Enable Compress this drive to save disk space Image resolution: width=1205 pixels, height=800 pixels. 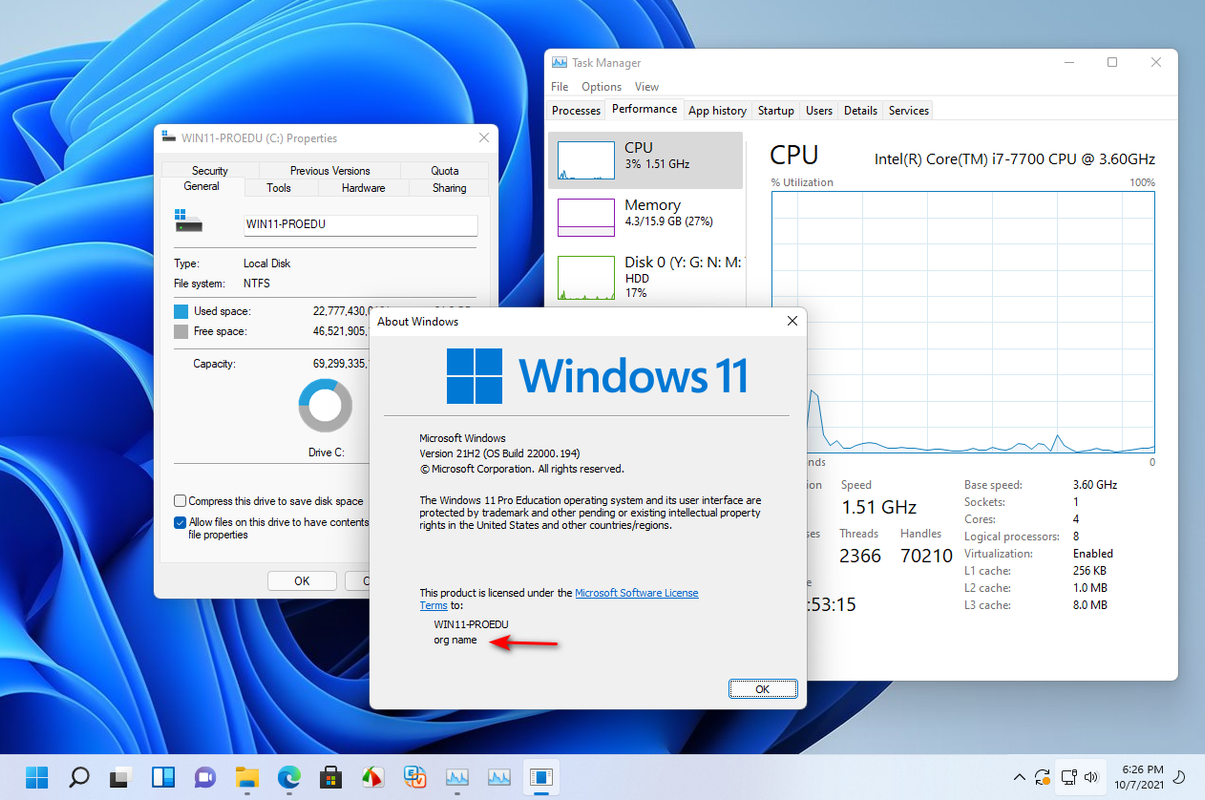tap(180, 501)
